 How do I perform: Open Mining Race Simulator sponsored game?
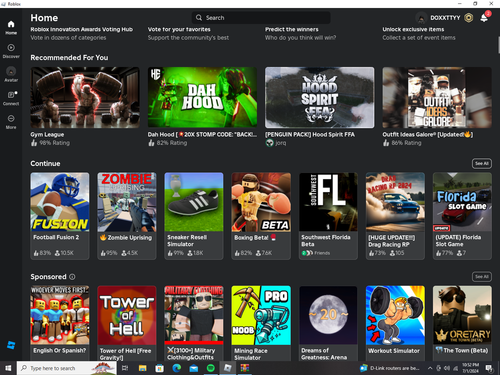(x=261, y=323)
